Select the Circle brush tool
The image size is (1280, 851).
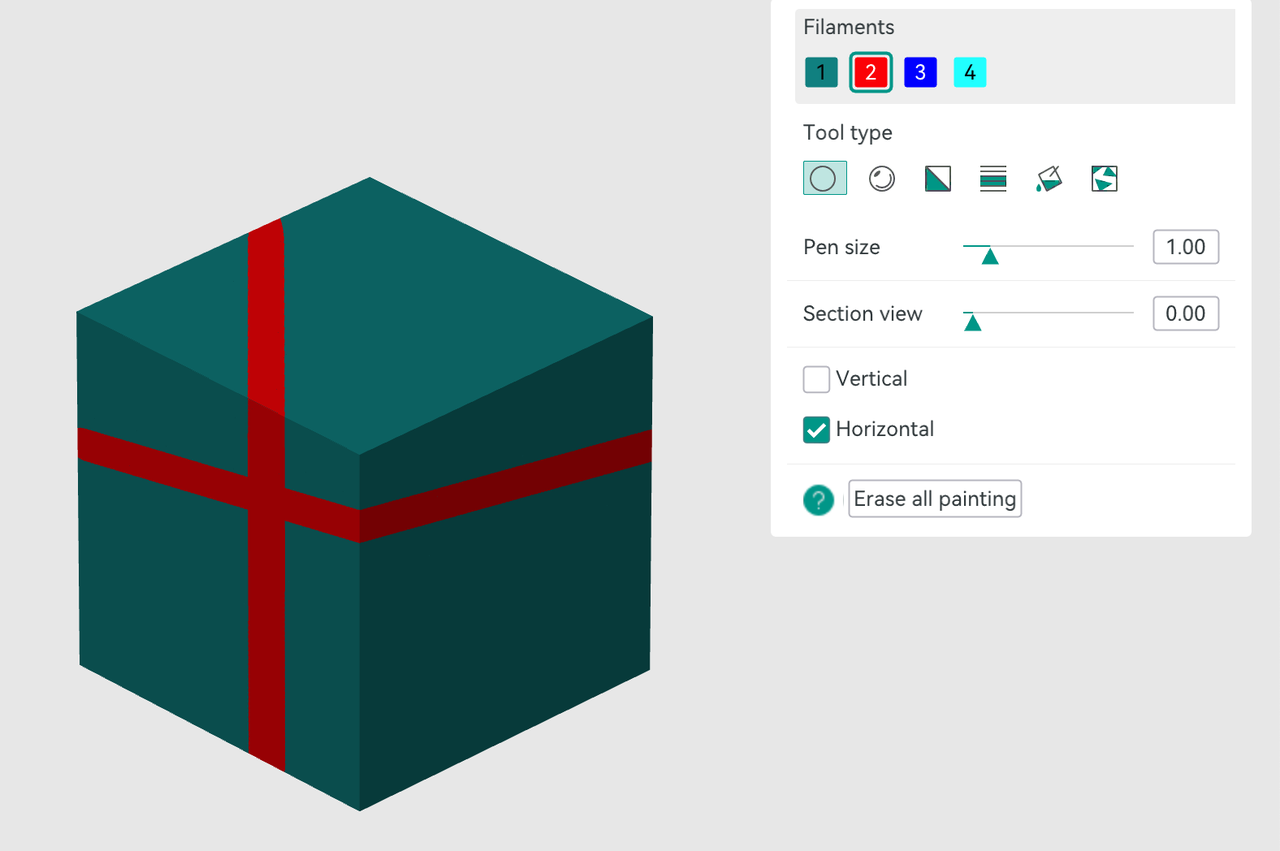point(825,178)
